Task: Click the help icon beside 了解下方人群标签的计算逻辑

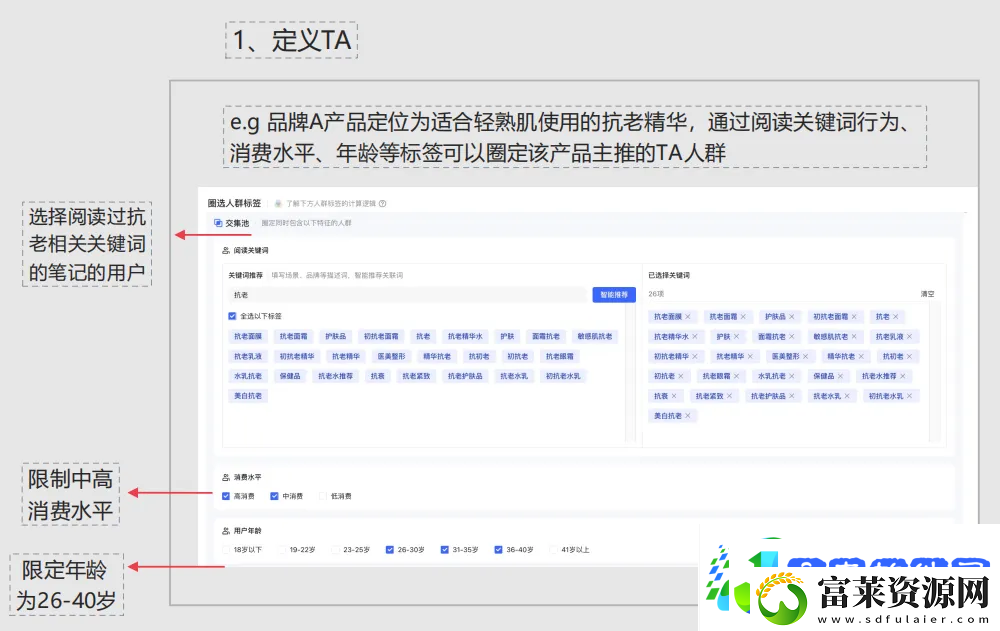Action: pyautogui.click(x=383, y=204)
